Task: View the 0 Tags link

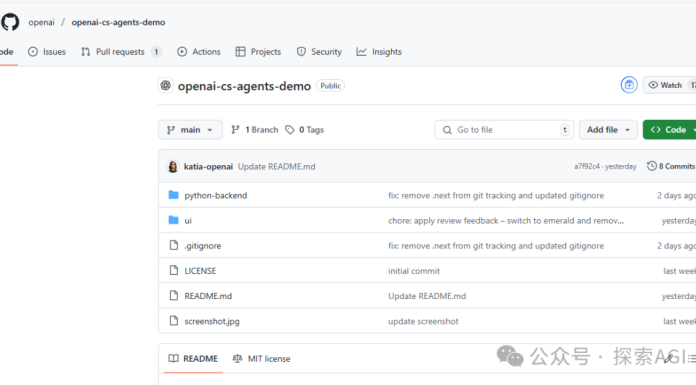Action: tap(304, 130)
